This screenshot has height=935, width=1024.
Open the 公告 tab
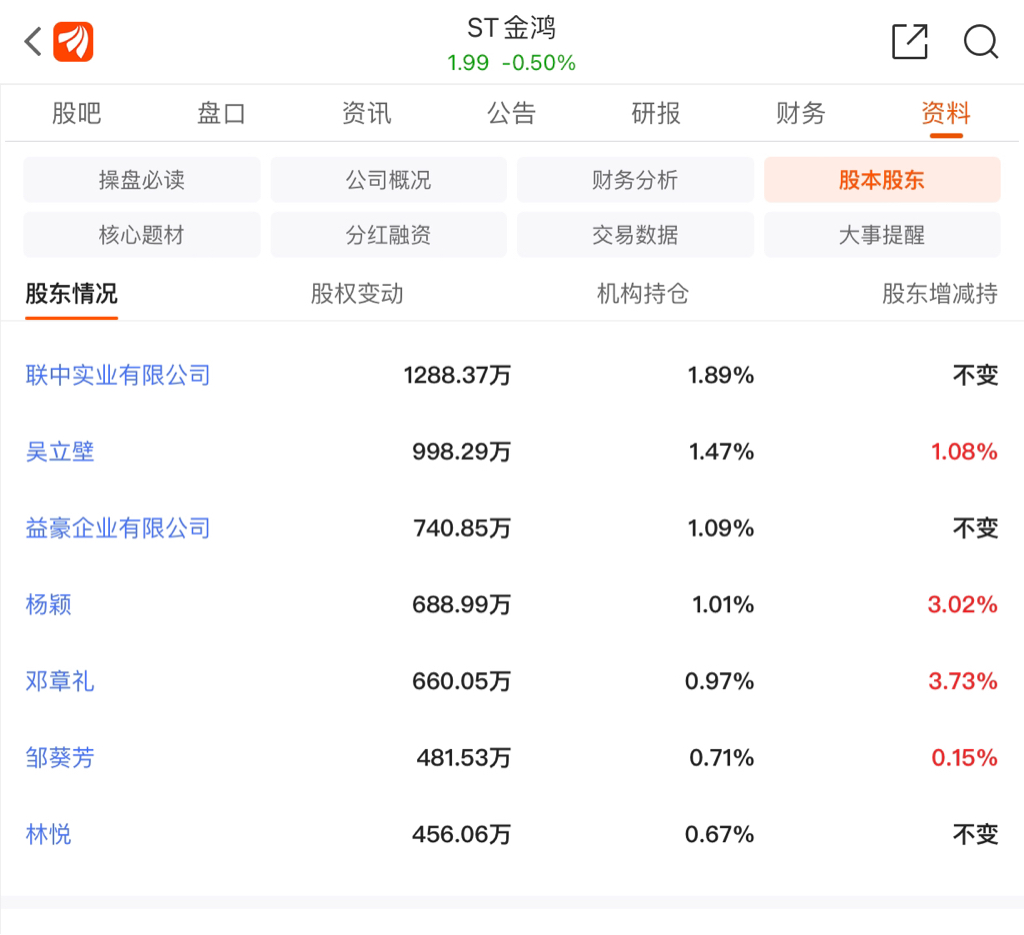click(511, 113)
